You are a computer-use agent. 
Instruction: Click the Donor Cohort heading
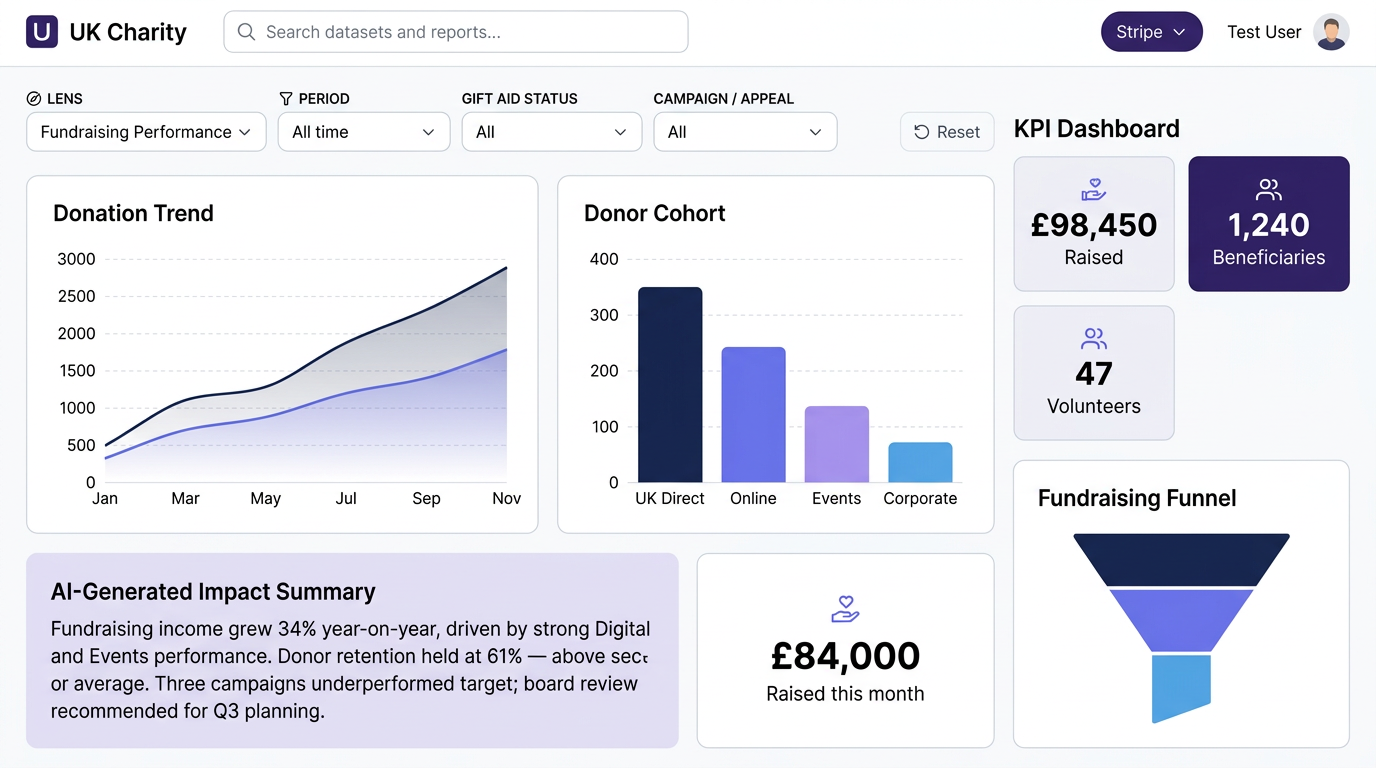coord(655,213)
